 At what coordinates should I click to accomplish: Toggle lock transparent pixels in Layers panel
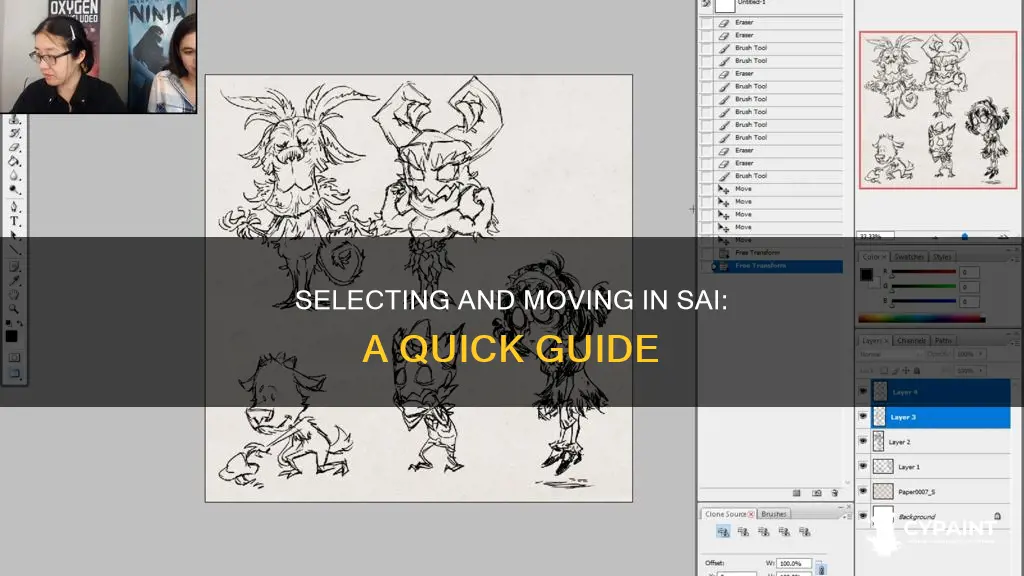coord(884,370)
